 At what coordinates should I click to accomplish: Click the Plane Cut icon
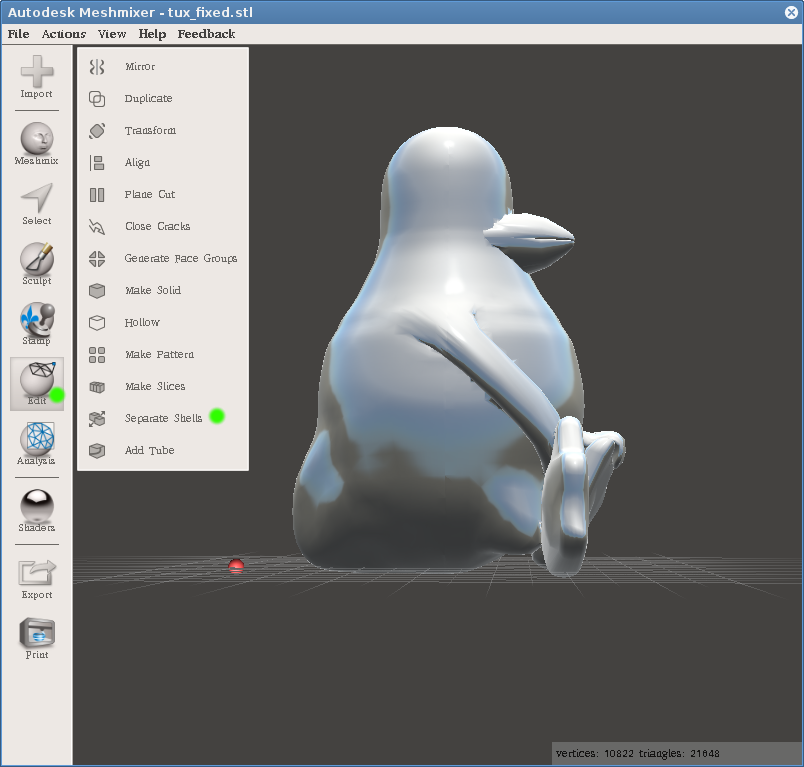click(x=97, y=195)
